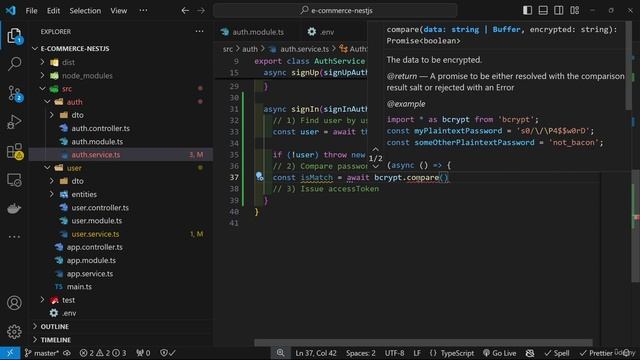Expand the dto folder under auth
The height and width of the screenshot is (360, 640).
click(x=52, y=115)
